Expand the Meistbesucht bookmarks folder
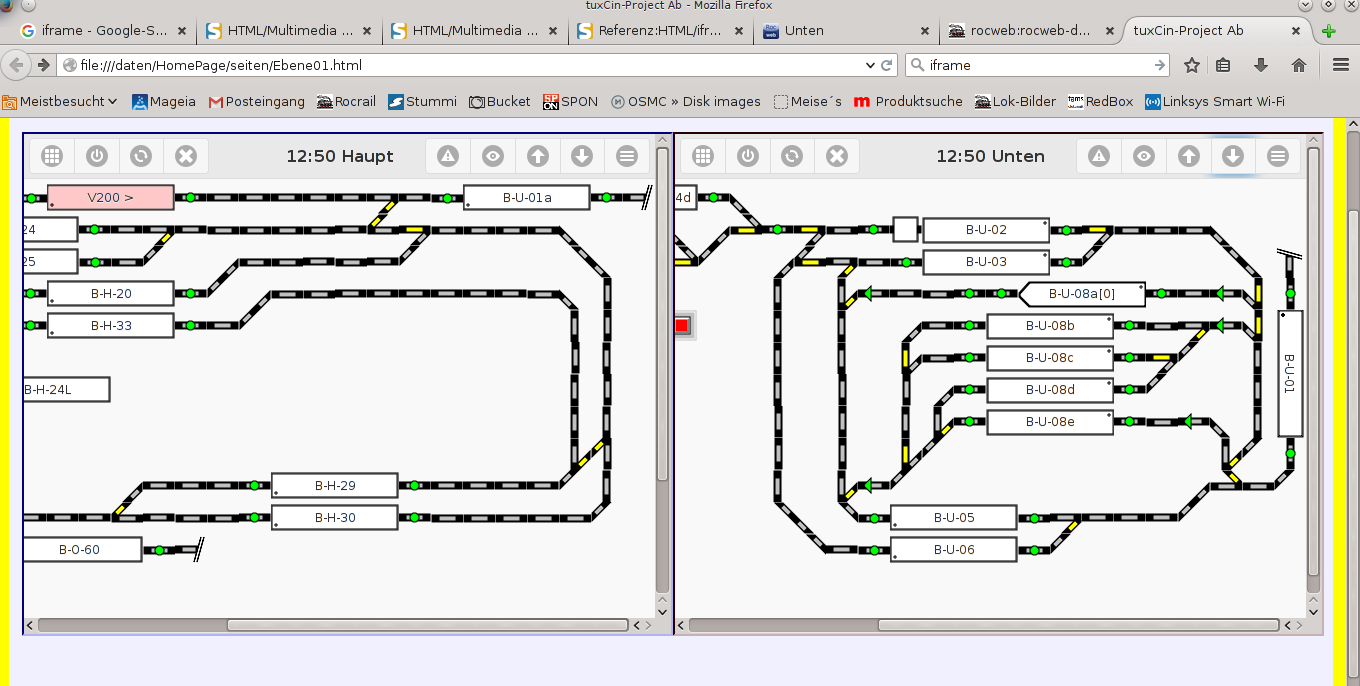Image resolution: width=1360 pixels, height=686 pixels. 60,101
